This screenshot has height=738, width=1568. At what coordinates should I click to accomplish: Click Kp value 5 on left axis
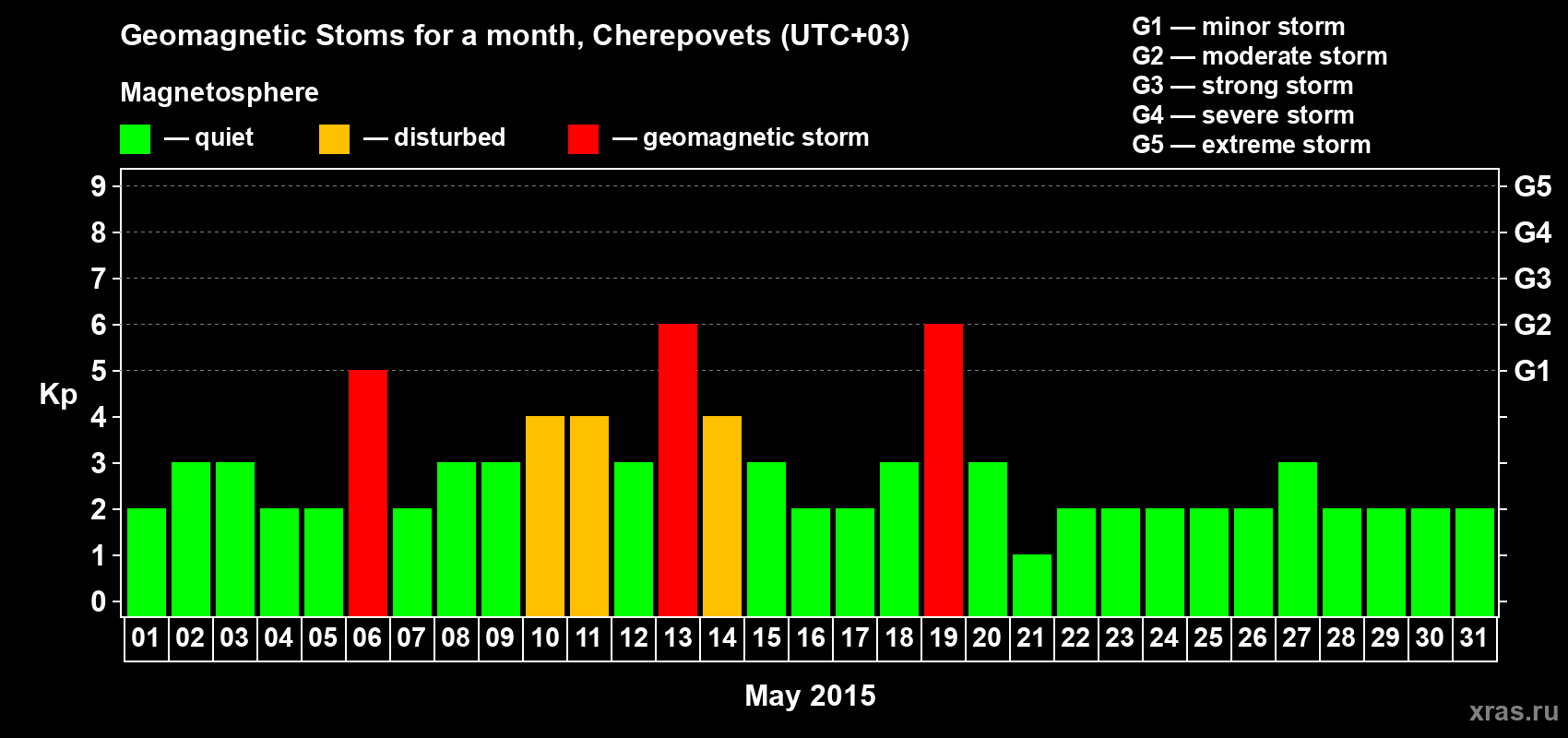point(99,371)
